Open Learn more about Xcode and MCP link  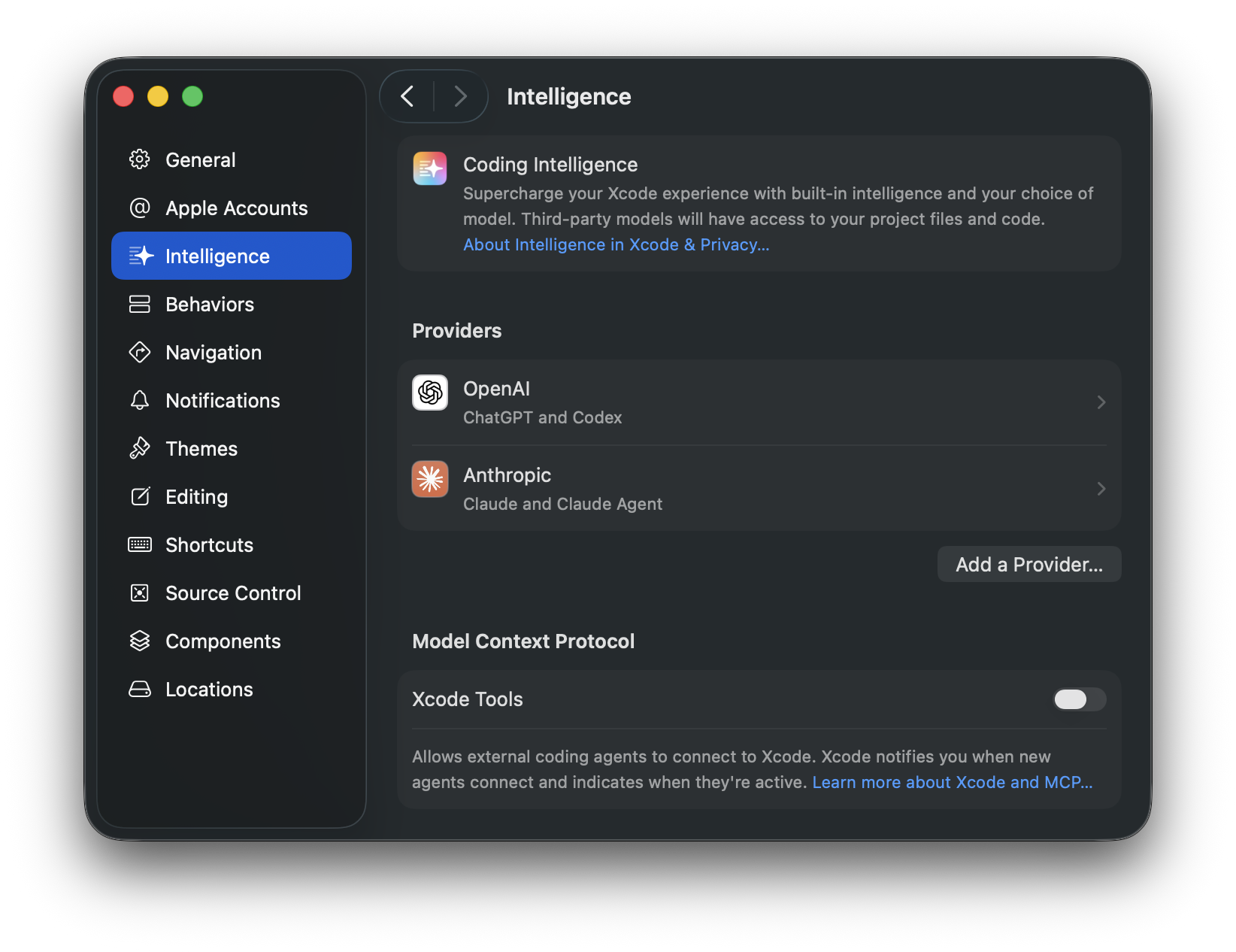click(952, 782)
